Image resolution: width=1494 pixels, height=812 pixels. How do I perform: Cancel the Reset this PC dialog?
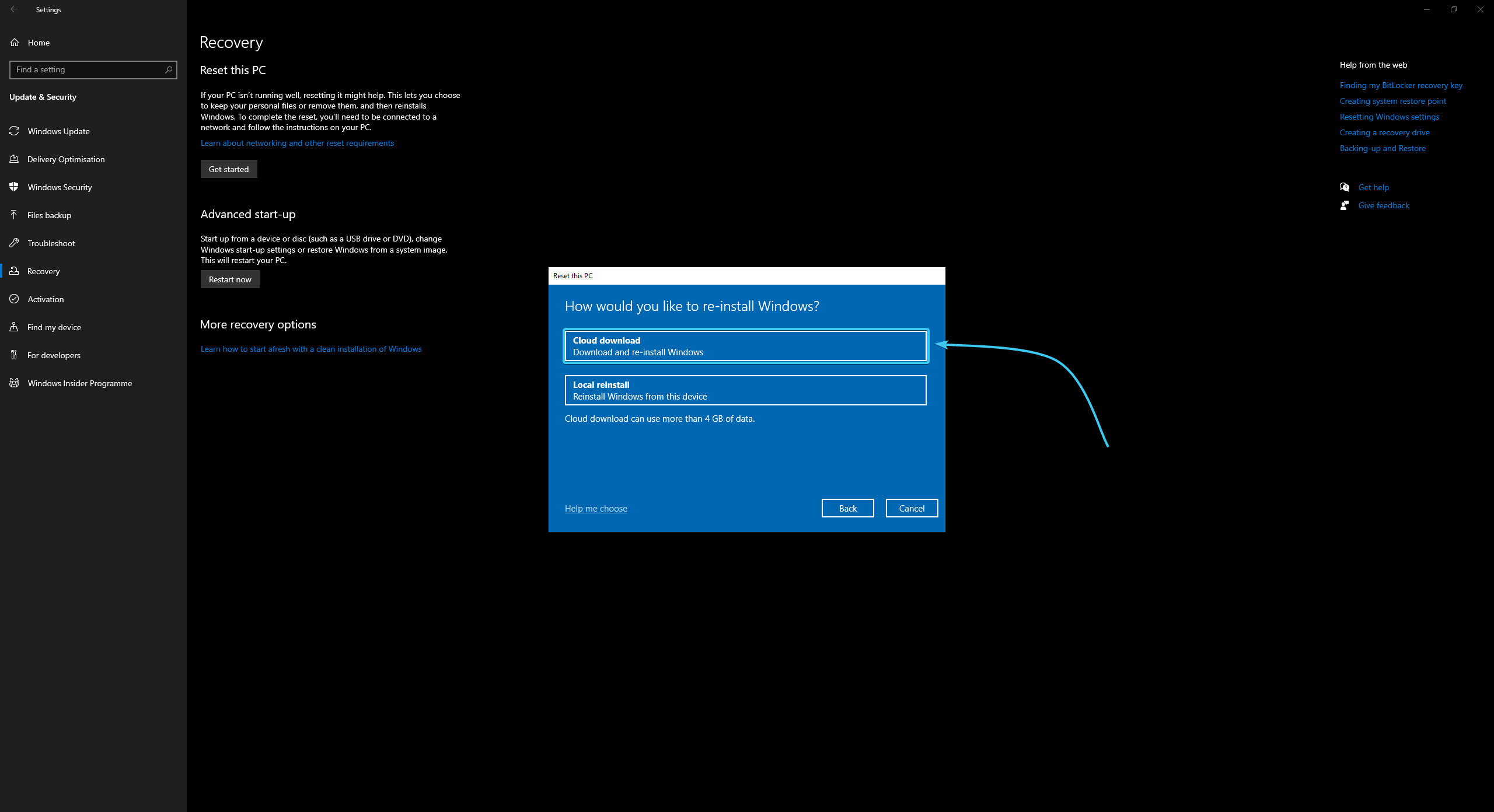(x=912, y=508)
